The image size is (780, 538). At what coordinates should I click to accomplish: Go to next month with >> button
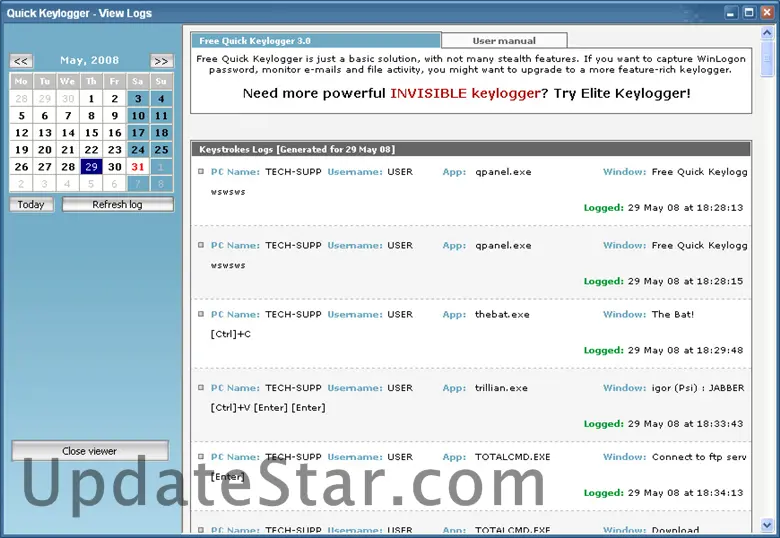click(161, 61)
